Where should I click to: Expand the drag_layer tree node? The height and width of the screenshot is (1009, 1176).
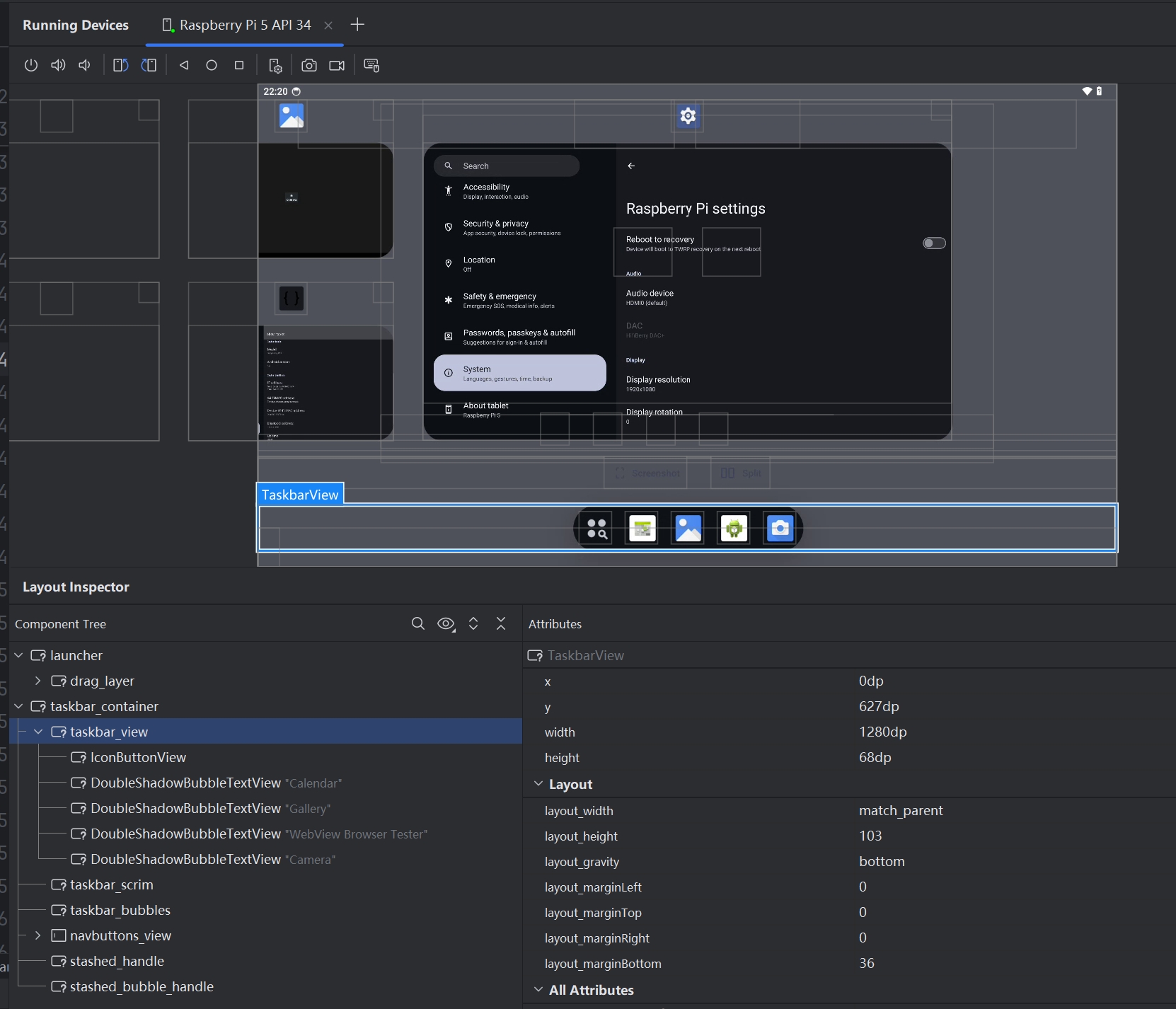click(x=38, y=681)
